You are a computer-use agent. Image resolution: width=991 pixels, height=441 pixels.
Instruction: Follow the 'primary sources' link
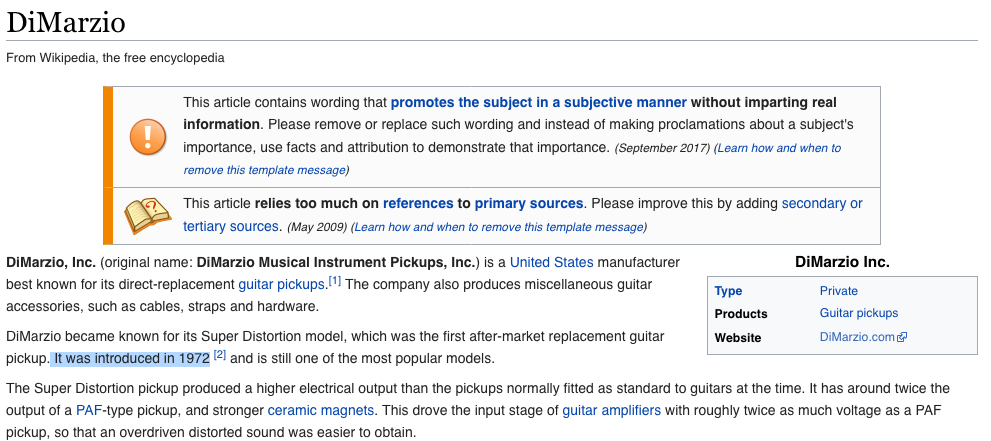pos(528,203)
